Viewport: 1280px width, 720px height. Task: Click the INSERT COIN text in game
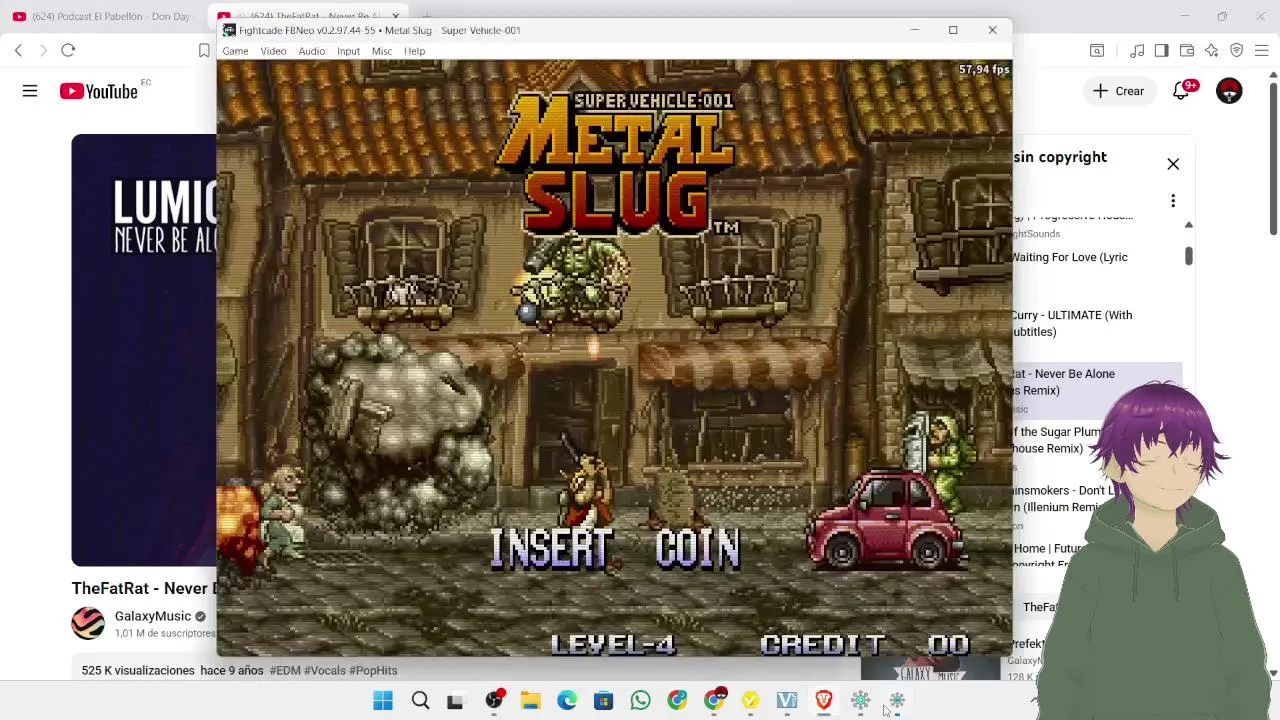click(x=615, y=548)
